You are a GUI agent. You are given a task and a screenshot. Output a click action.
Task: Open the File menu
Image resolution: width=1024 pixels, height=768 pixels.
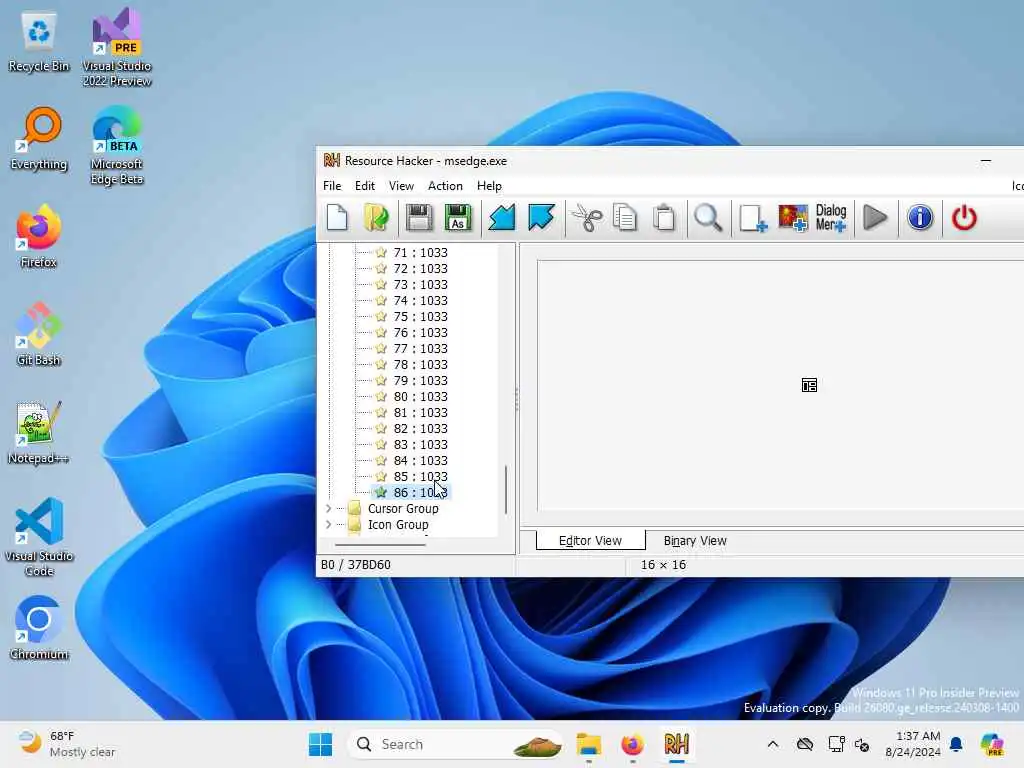click(332, 186)
